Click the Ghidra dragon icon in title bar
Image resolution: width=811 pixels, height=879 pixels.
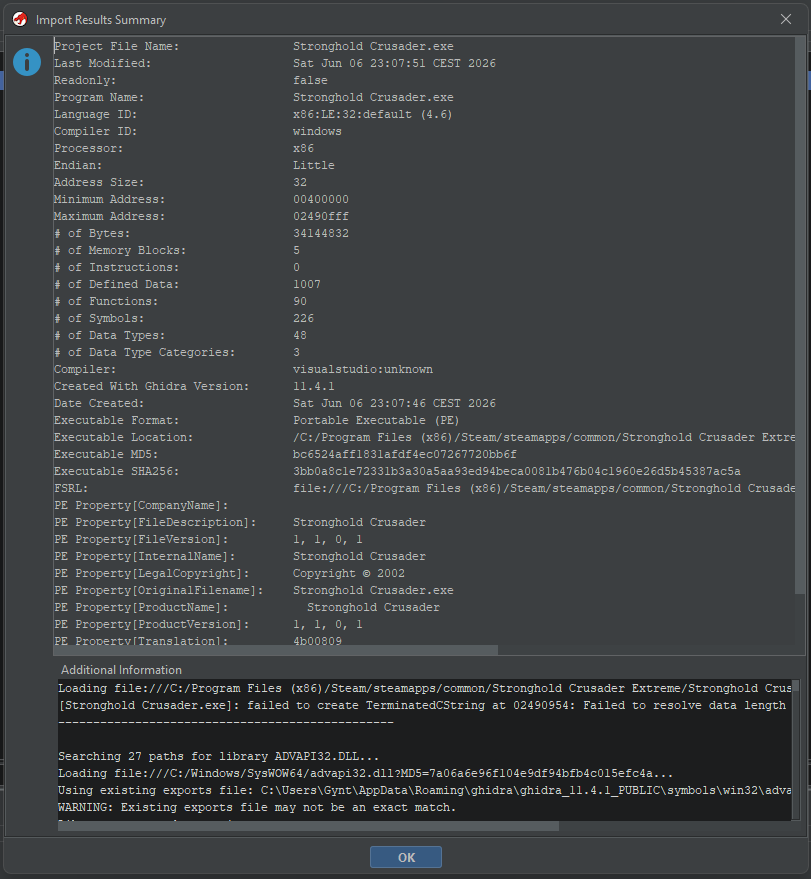[x=20, y=20]
